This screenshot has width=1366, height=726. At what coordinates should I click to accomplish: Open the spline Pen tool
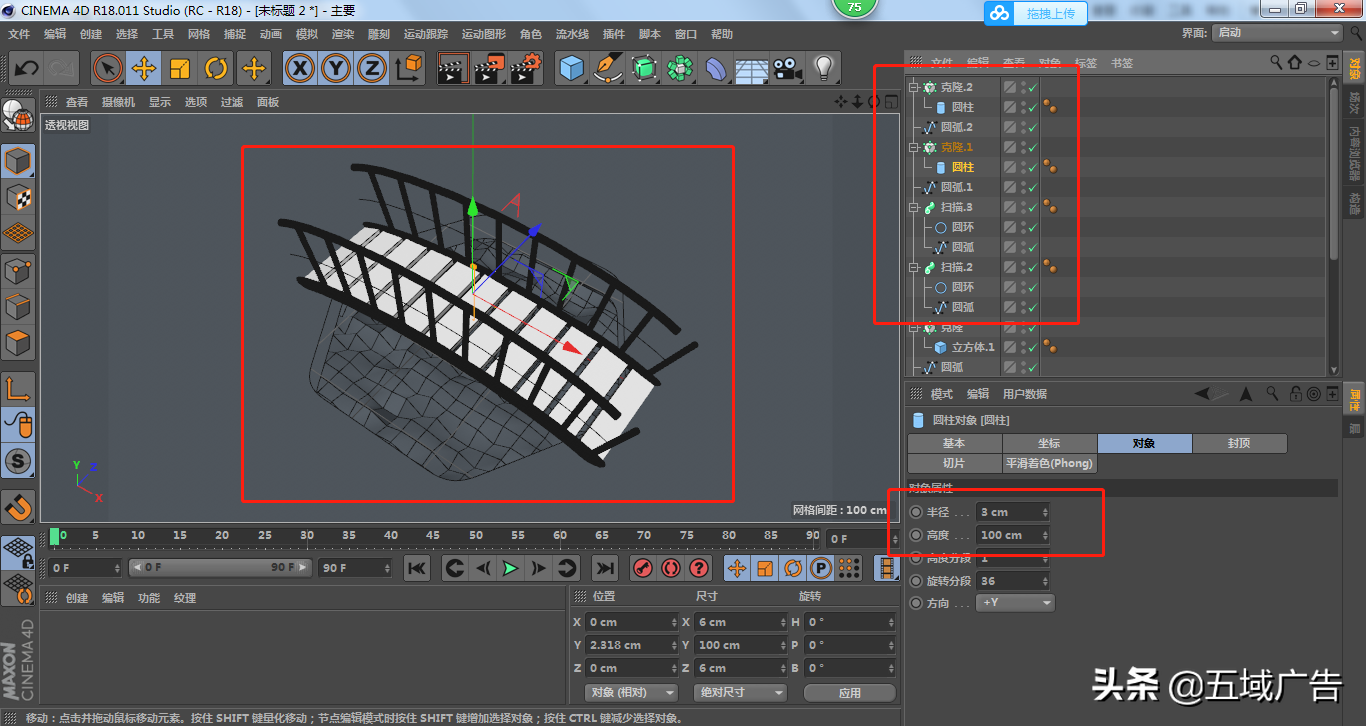pos(607,69)
